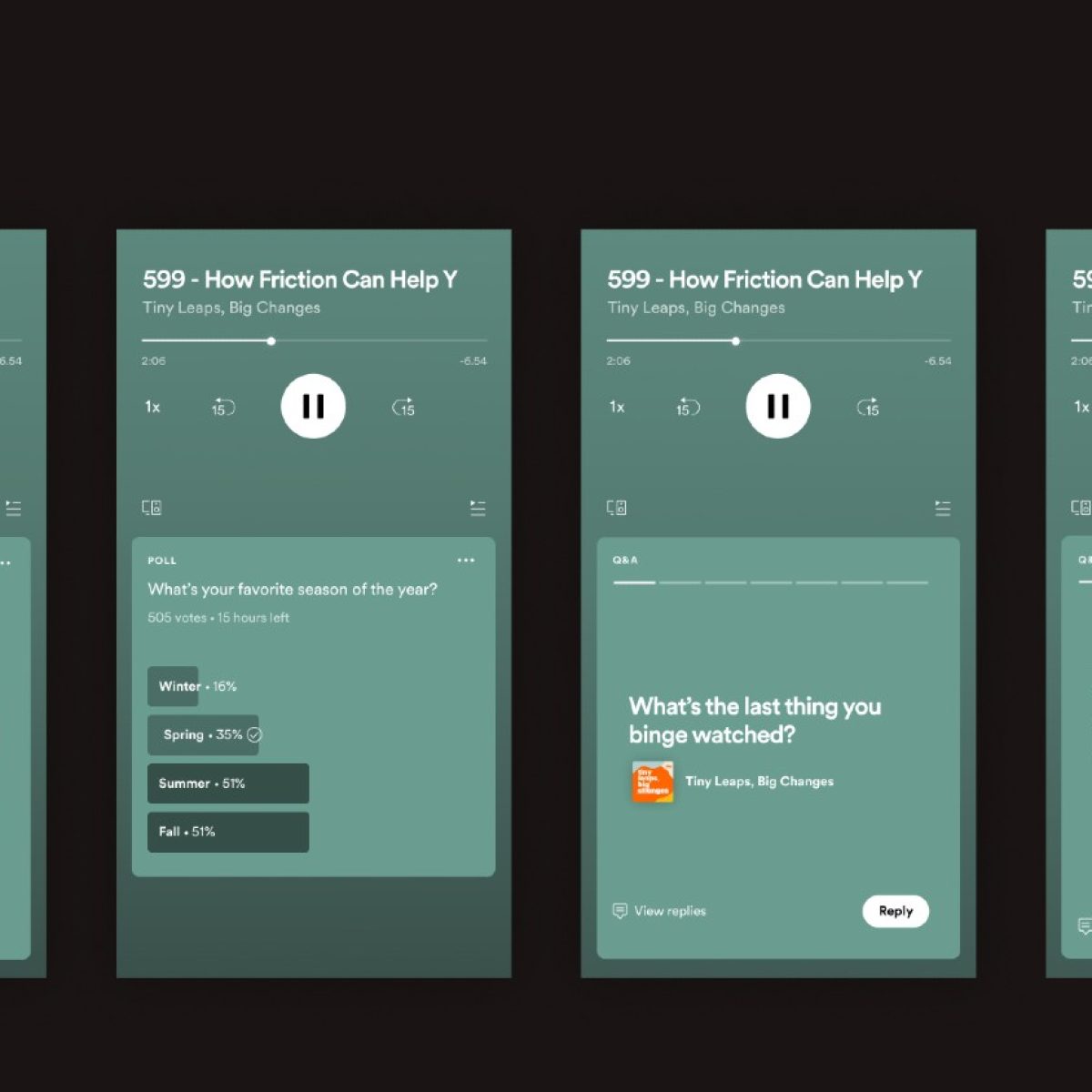Click the poll question text
Viewport: 1092px width, 1092px height.
coord(293,590)
